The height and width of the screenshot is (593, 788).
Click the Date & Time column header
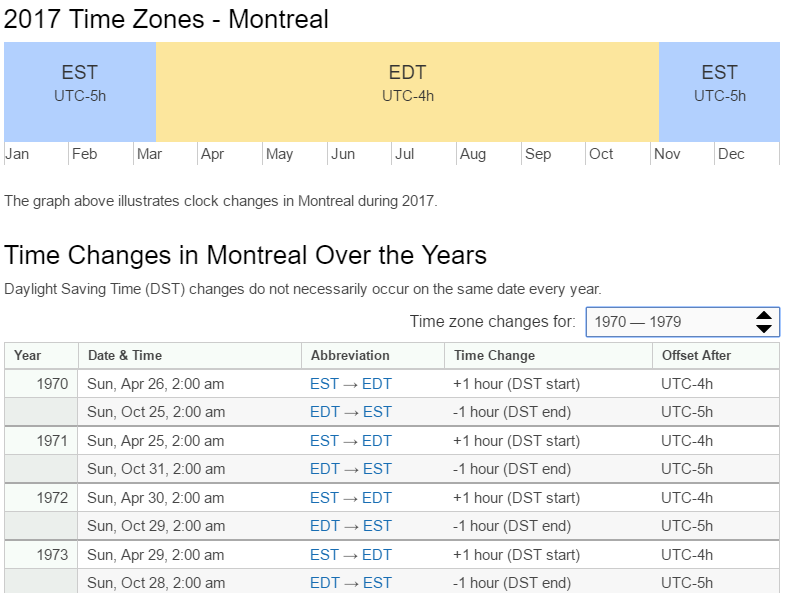click(125, 355)
